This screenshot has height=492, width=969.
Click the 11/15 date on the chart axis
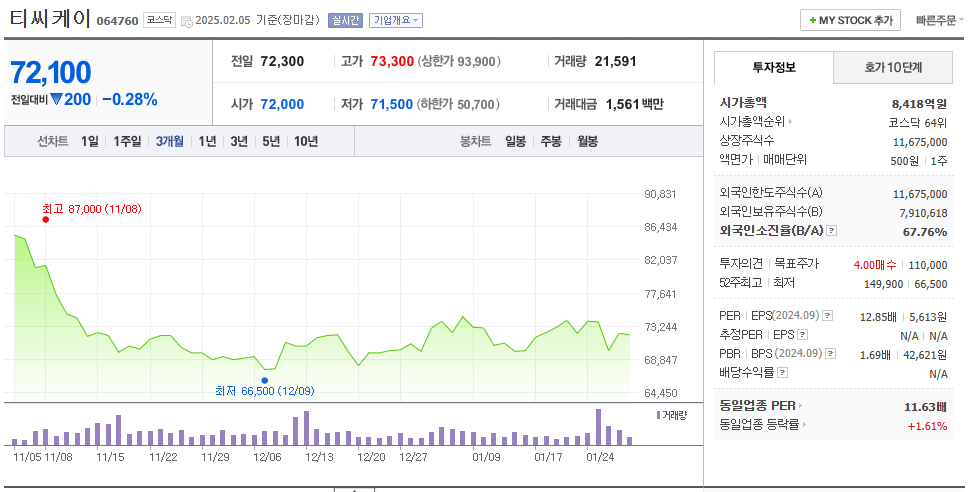[x=111, y=457]
